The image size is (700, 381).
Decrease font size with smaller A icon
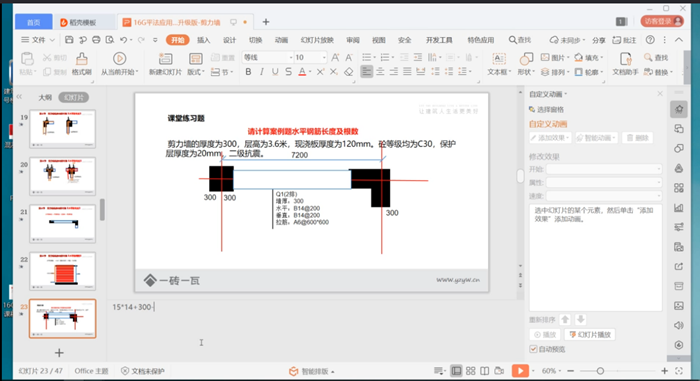pos(349,57)
